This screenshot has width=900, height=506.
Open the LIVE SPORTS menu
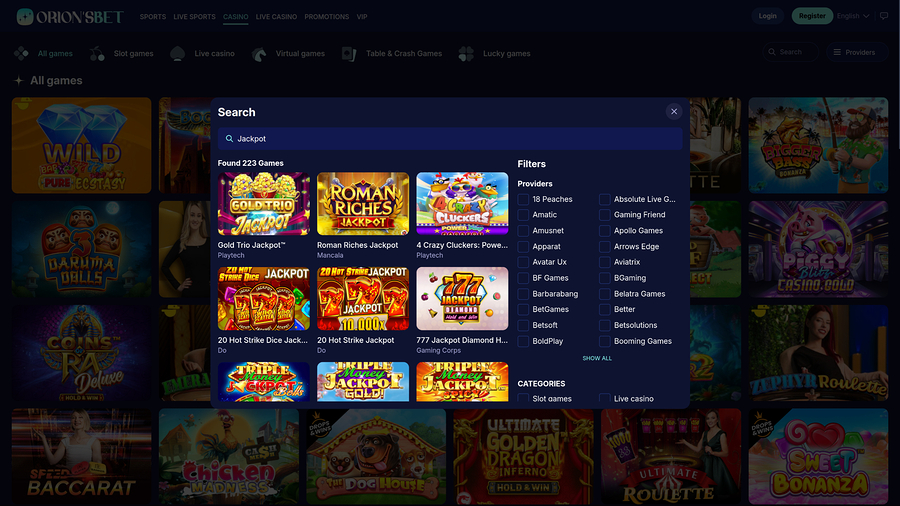[x=195, y=17]
